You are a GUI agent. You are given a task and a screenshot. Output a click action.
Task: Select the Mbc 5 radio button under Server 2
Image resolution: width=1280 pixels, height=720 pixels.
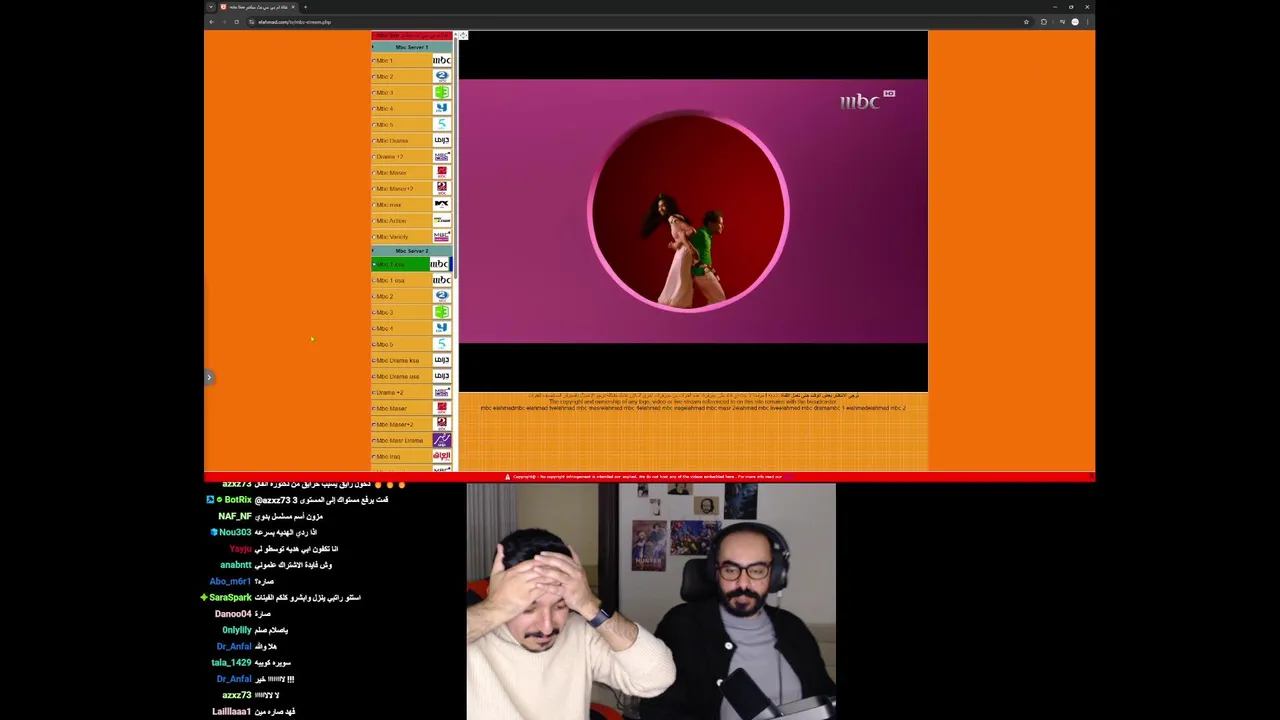point(374,344)
